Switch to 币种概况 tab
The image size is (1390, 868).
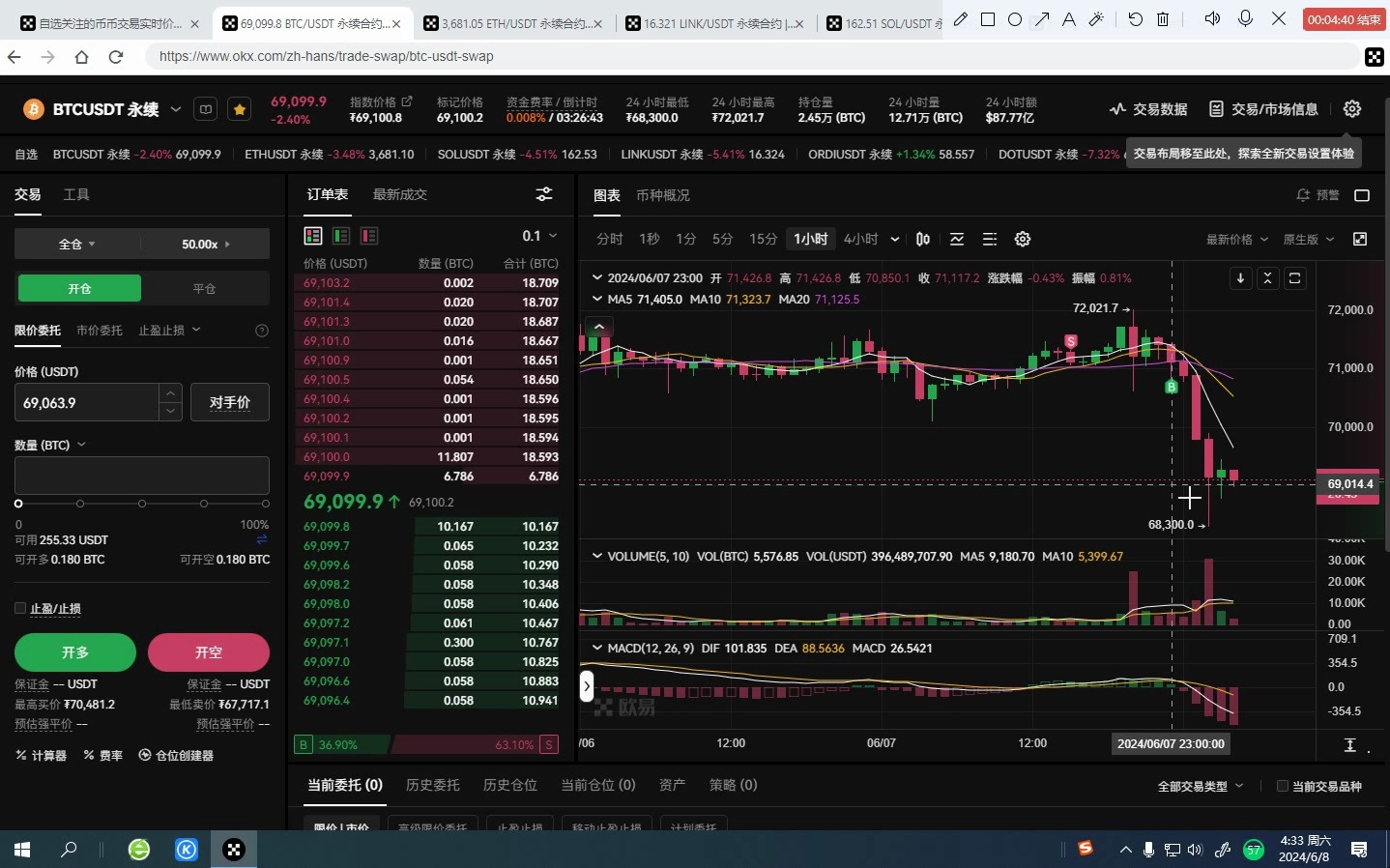(x=663, y=195)
